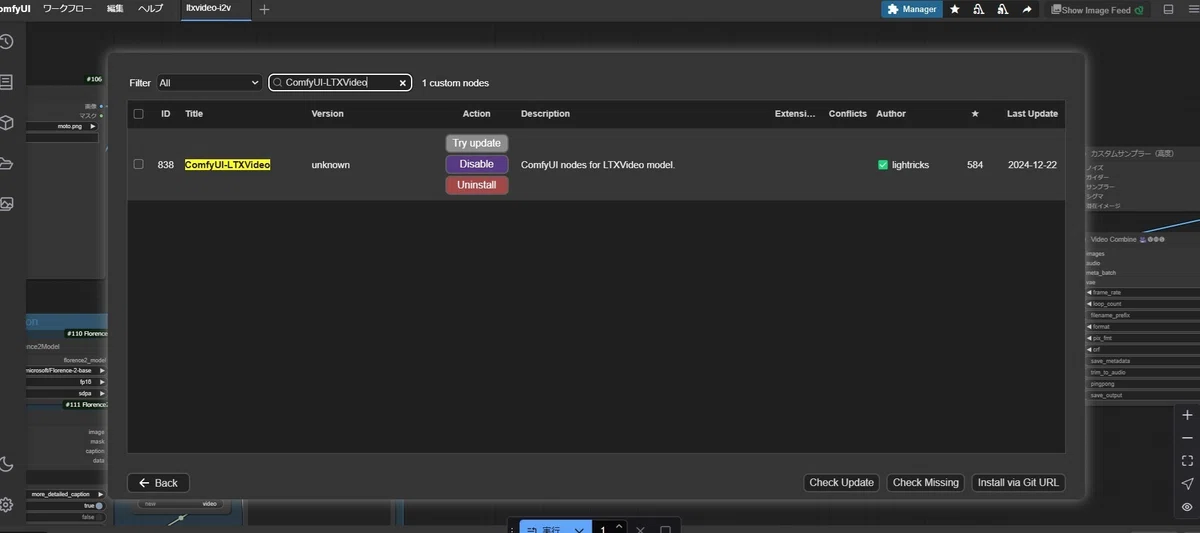Toggle the bottom panel layout icon
Screen dimensions: 1200x533
pyautogui.click(x=1168, y=9)
